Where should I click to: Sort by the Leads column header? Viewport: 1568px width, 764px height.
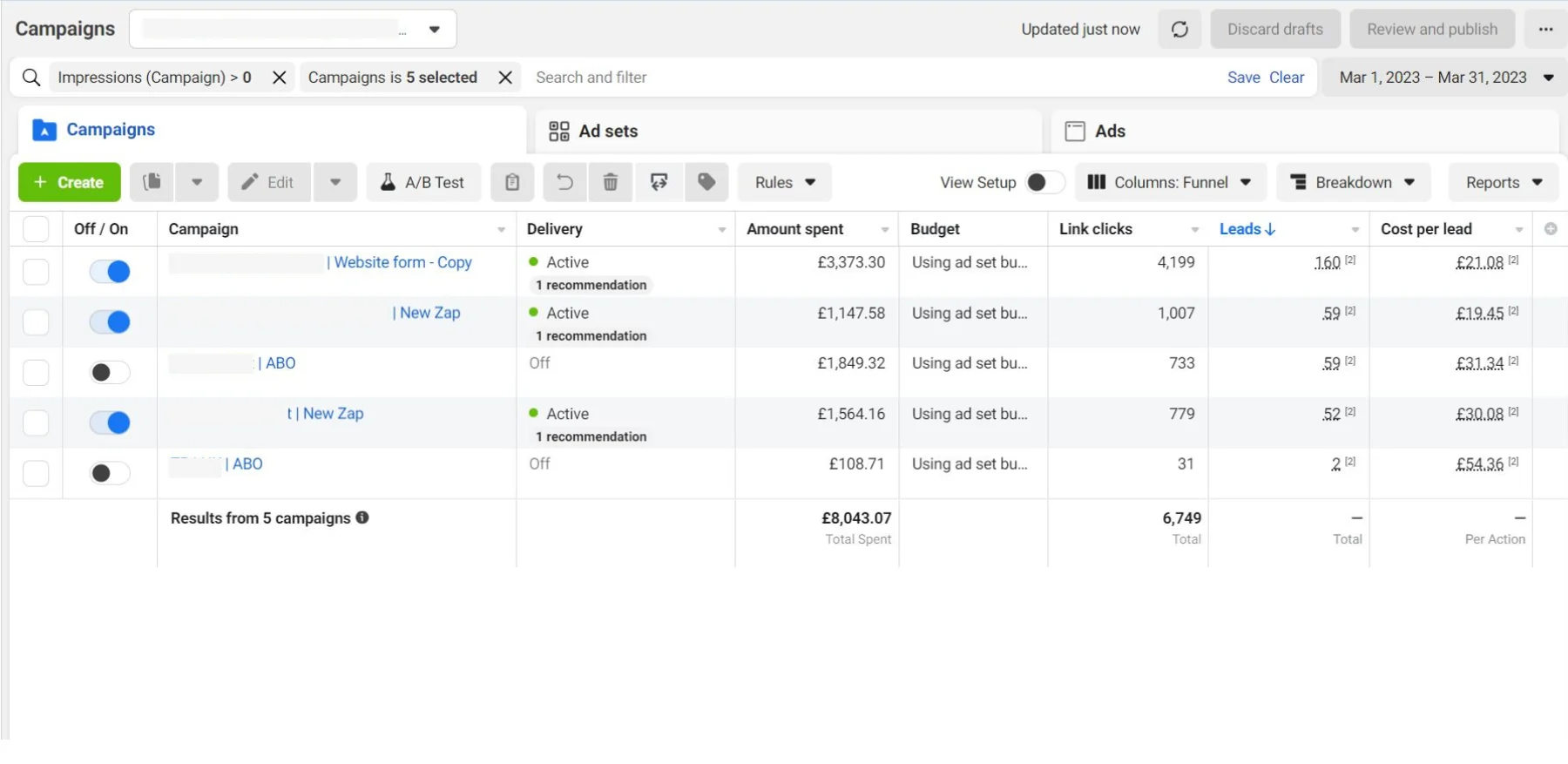pyautogui.click(x=1247, y=229)
